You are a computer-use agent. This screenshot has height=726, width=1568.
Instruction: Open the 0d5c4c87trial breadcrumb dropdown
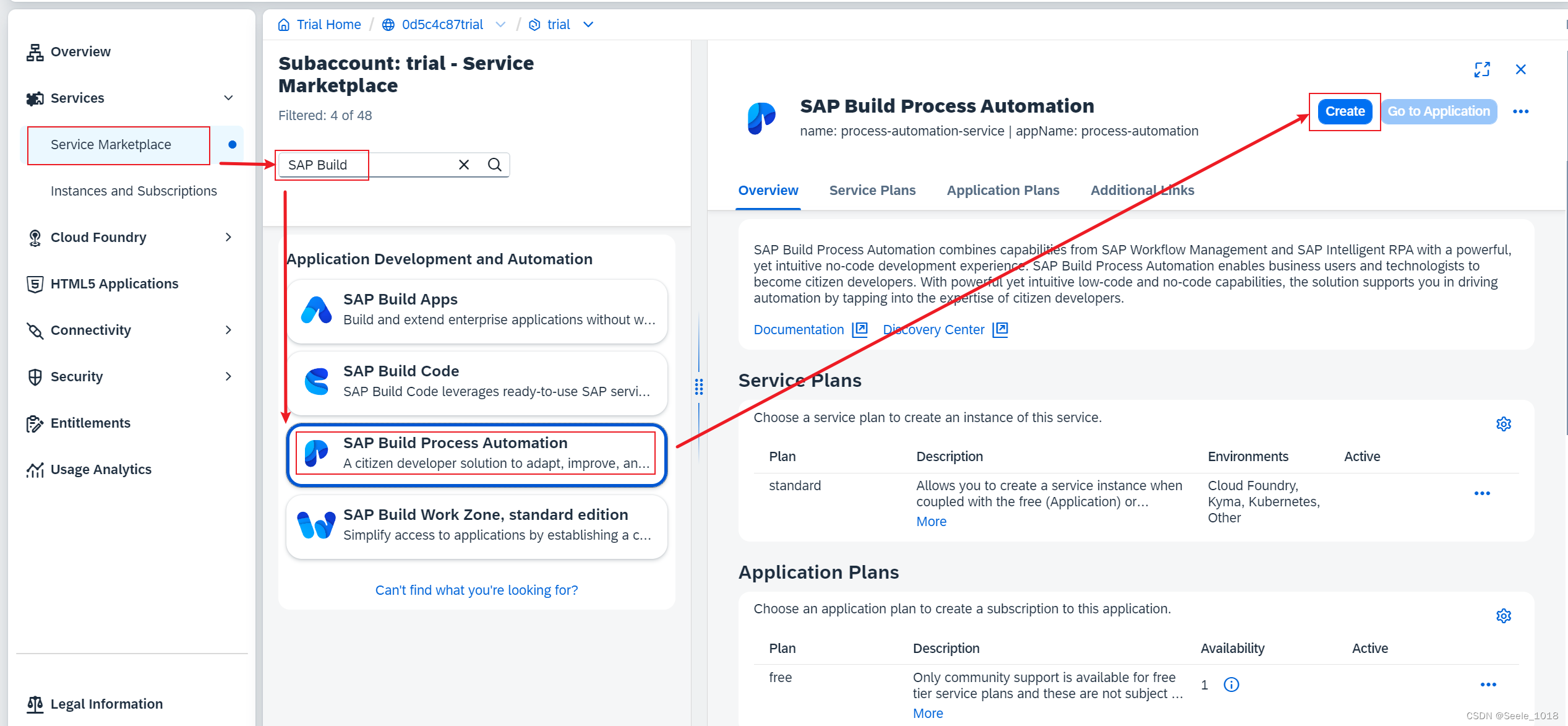coord(501,25)
